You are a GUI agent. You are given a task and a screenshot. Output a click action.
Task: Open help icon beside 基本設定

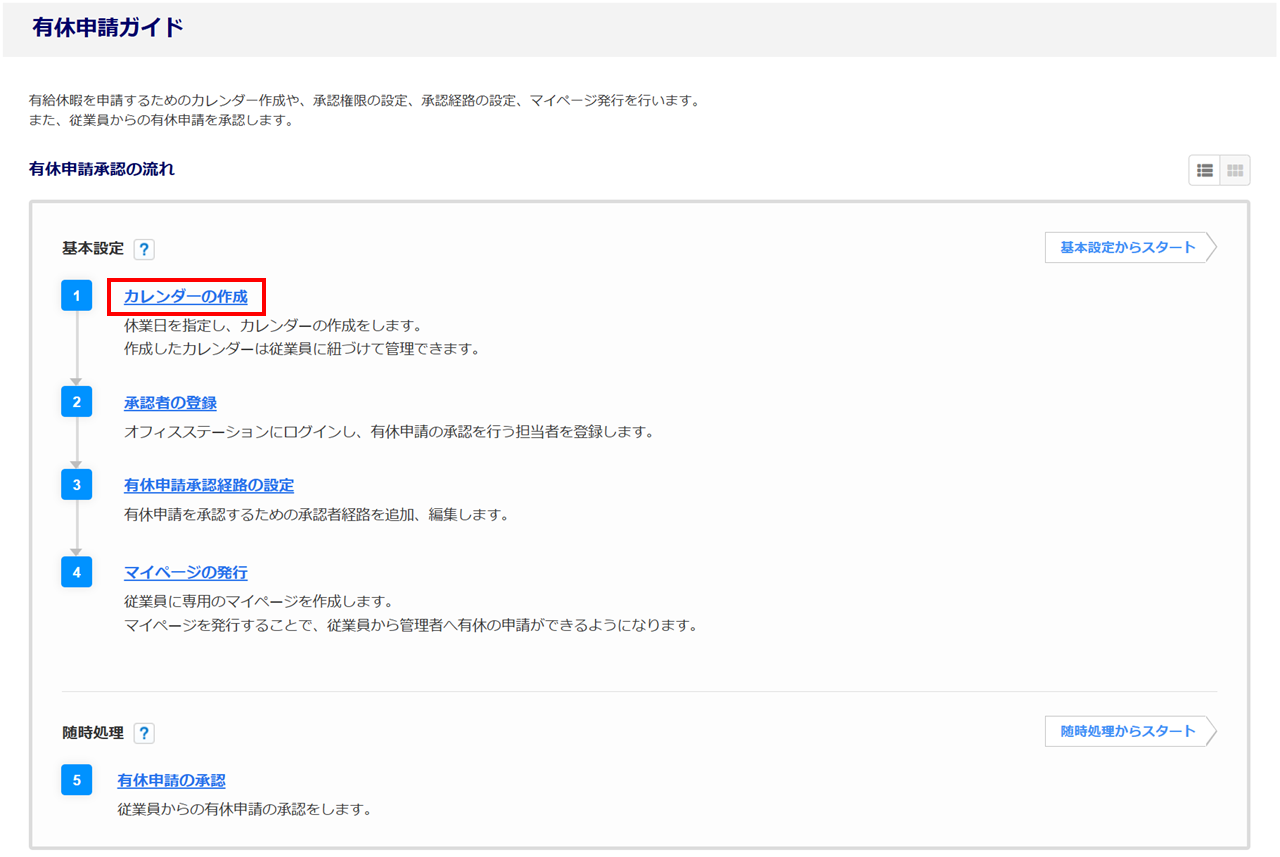point(144,249)
